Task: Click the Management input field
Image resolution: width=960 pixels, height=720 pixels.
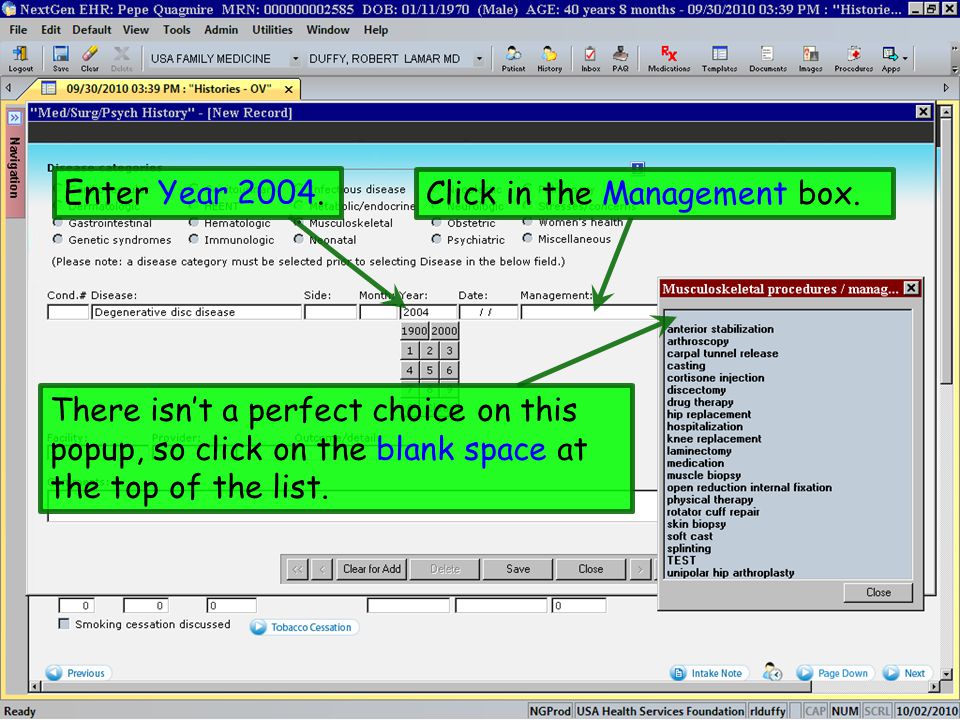Action: (x=588, y=312)
